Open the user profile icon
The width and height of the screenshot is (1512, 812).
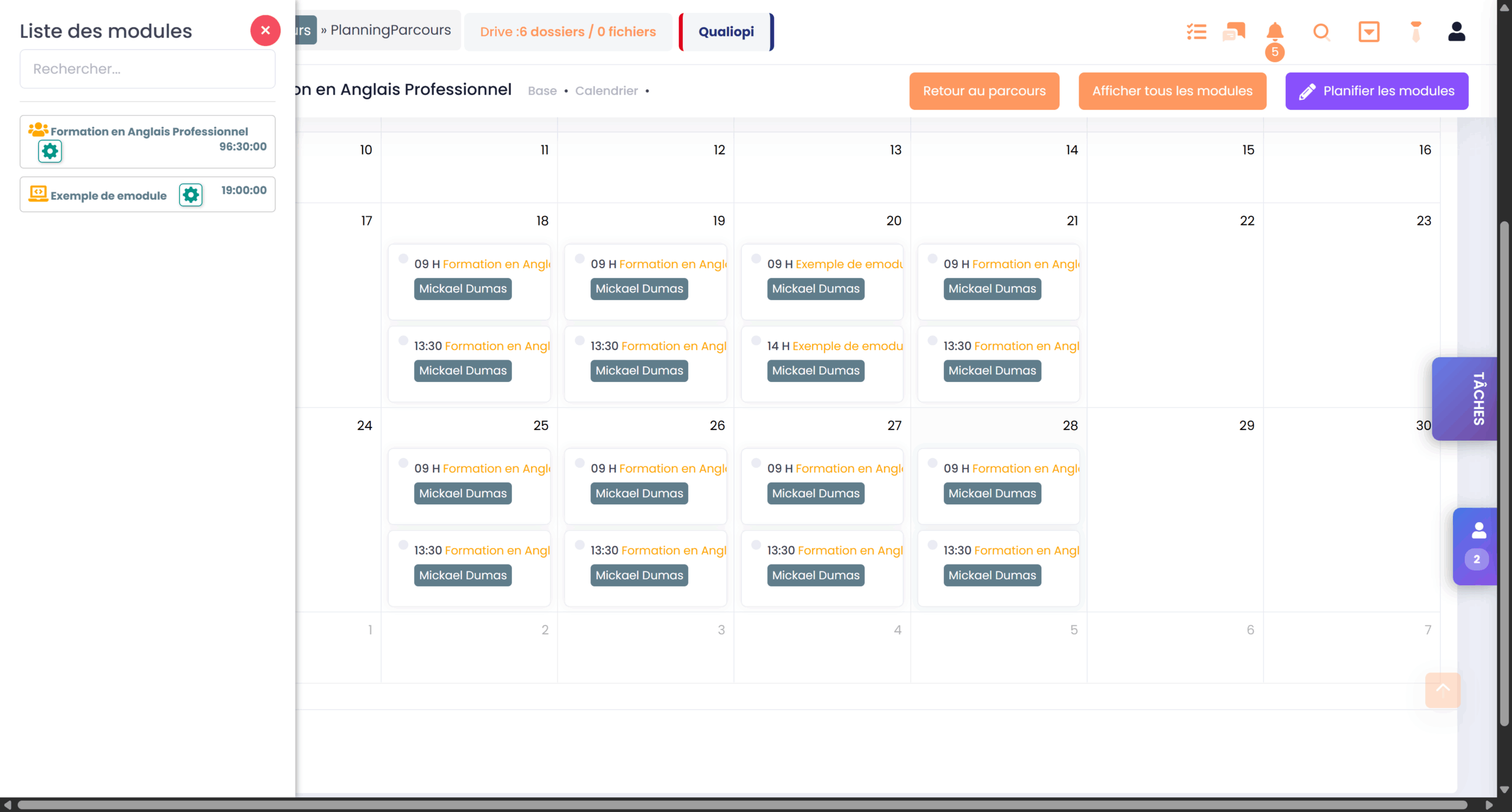(x=1456, y=31)
